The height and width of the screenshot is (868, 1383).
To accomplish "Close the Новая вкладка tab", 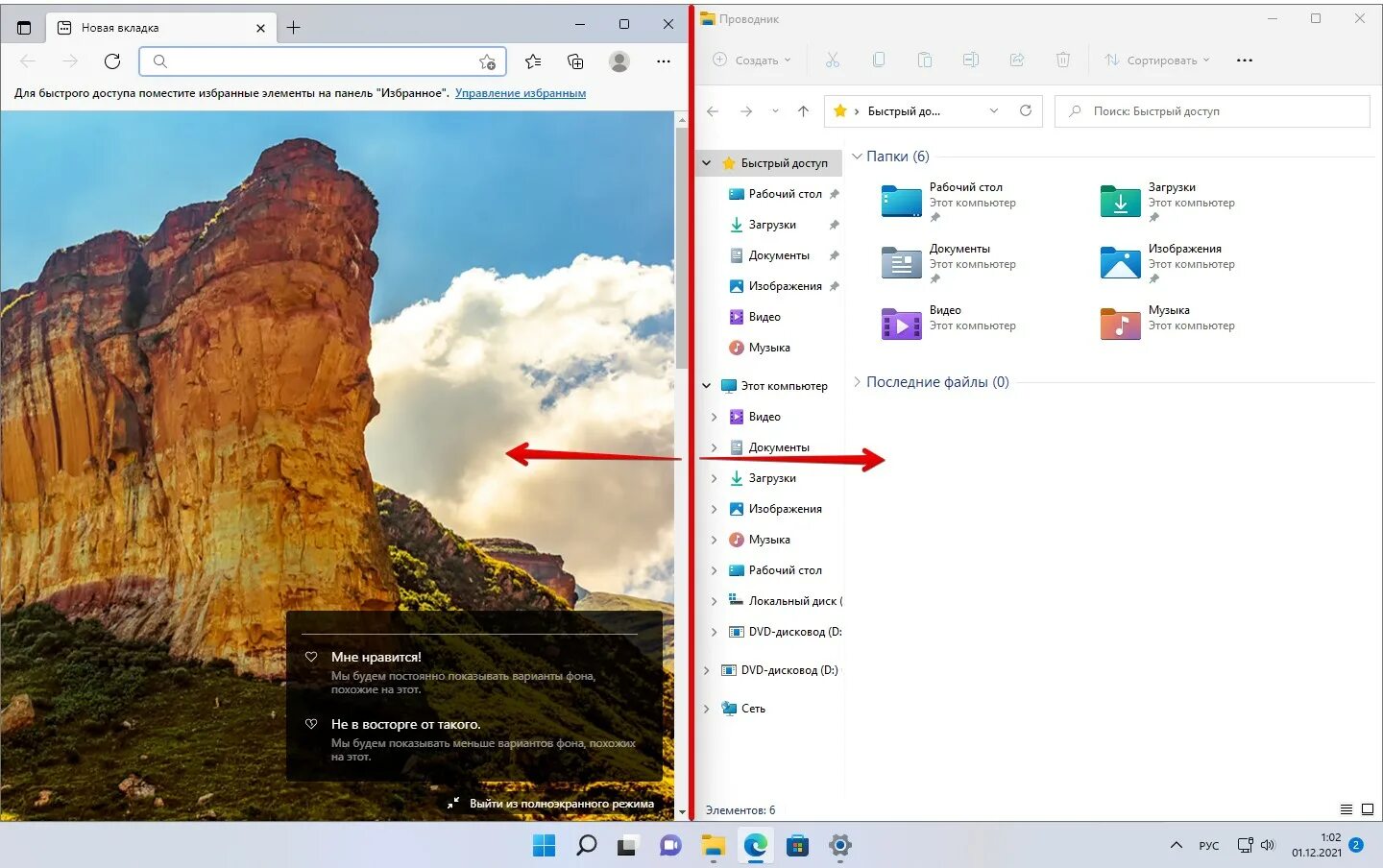I will point(260,28).
